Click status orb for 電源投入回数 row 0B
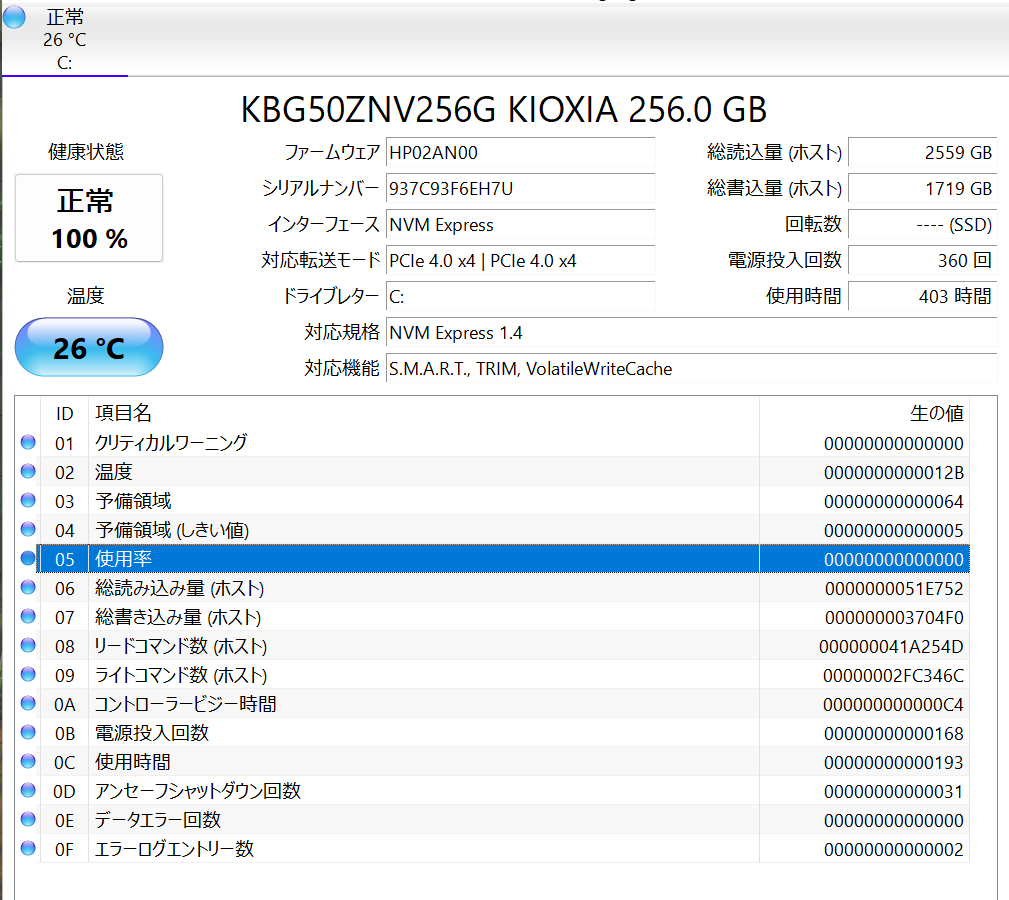Screen dimensions: 1009x900 pyautogui.click(x=28, y=733)
